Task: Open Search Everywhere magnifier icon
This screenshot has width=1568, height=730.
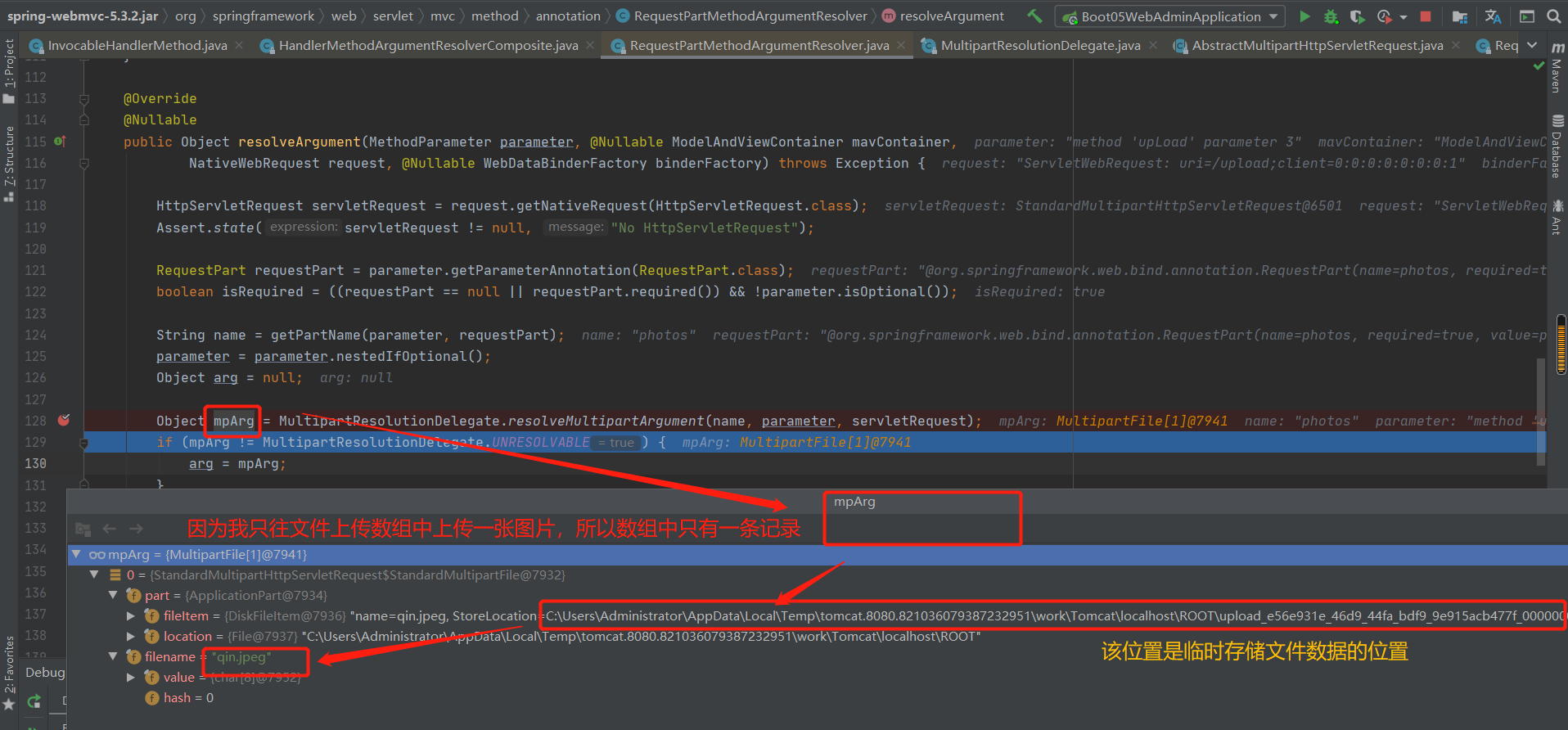Action: (1554, 16)
